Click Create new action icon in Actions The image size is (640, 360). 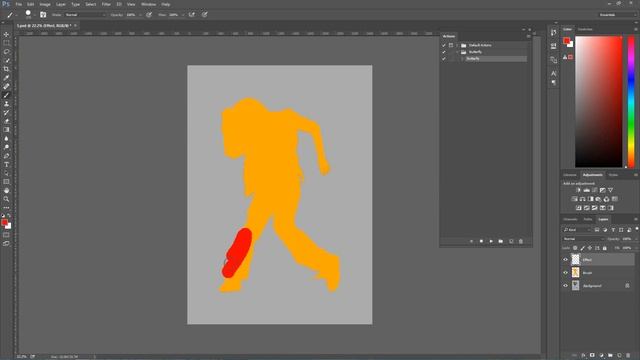511,241
